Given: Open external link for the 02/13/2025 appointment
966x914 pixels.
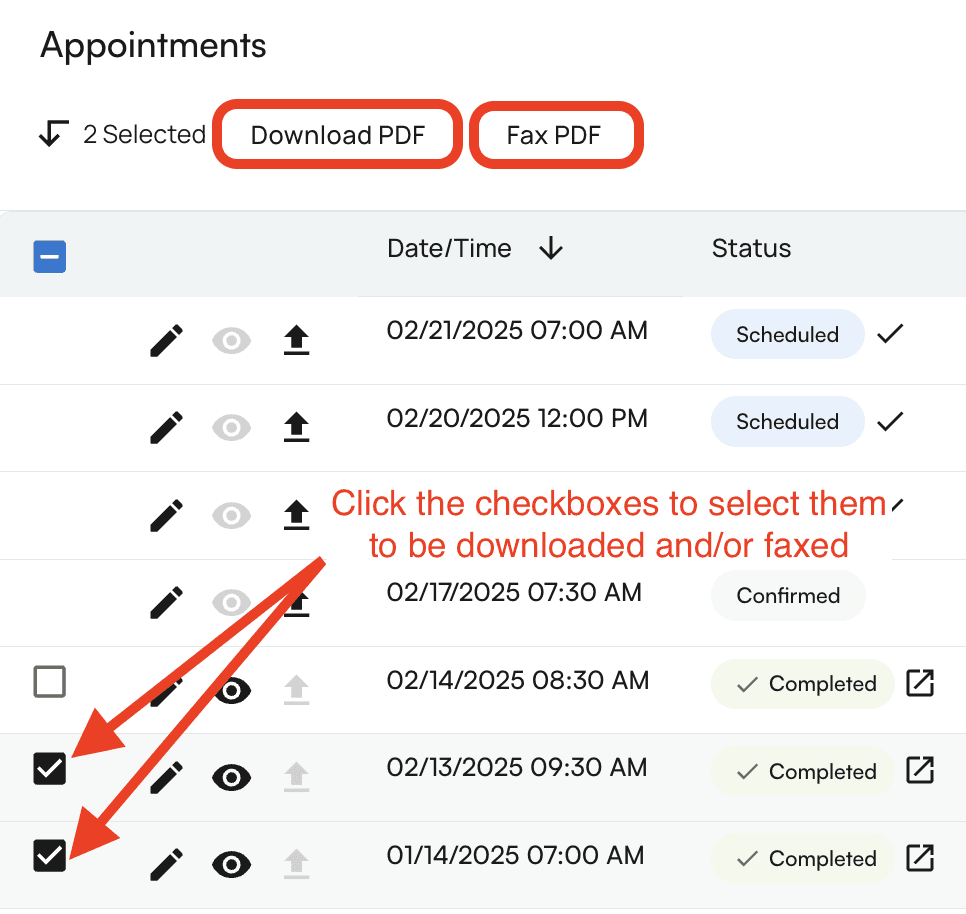Looking at the screenshot, I should click(920, 771).
